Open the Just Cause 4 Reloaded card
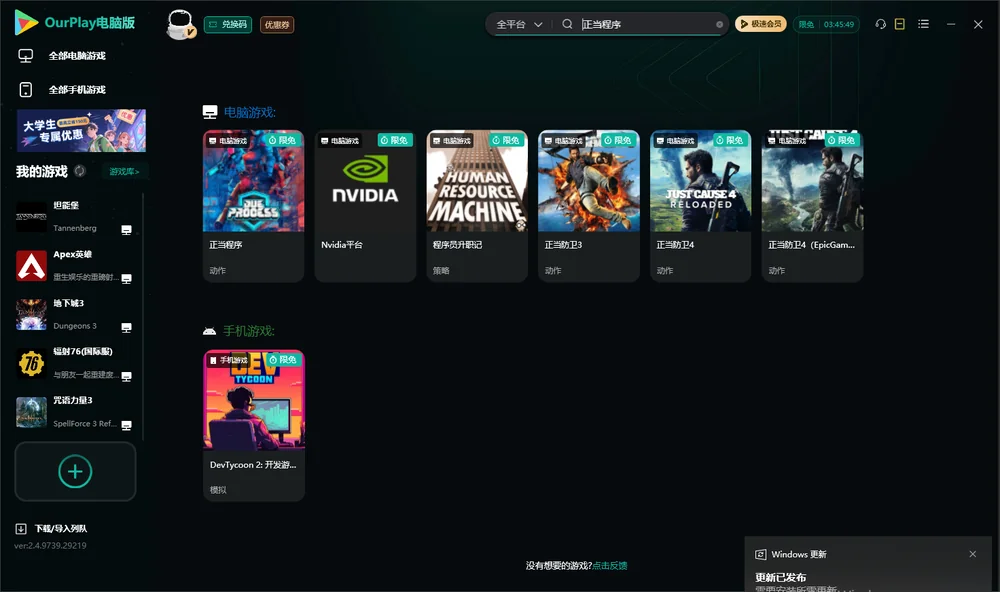Image resolution: width=1000 pixels, height=592 pixels. [700, 205]
